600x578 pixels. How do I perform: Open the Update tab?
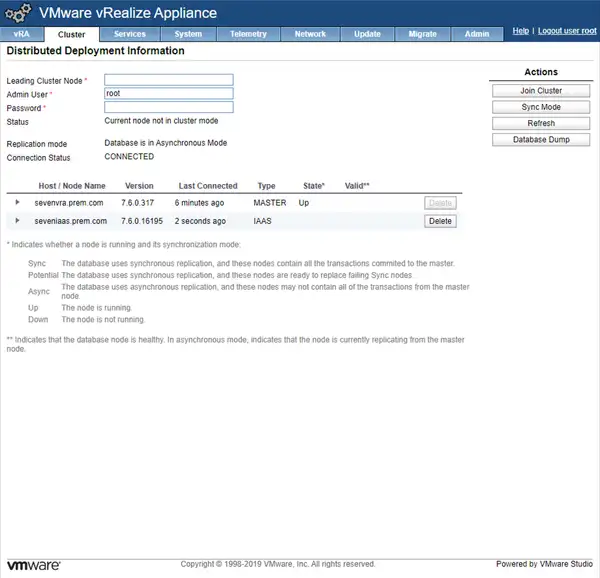367,34
